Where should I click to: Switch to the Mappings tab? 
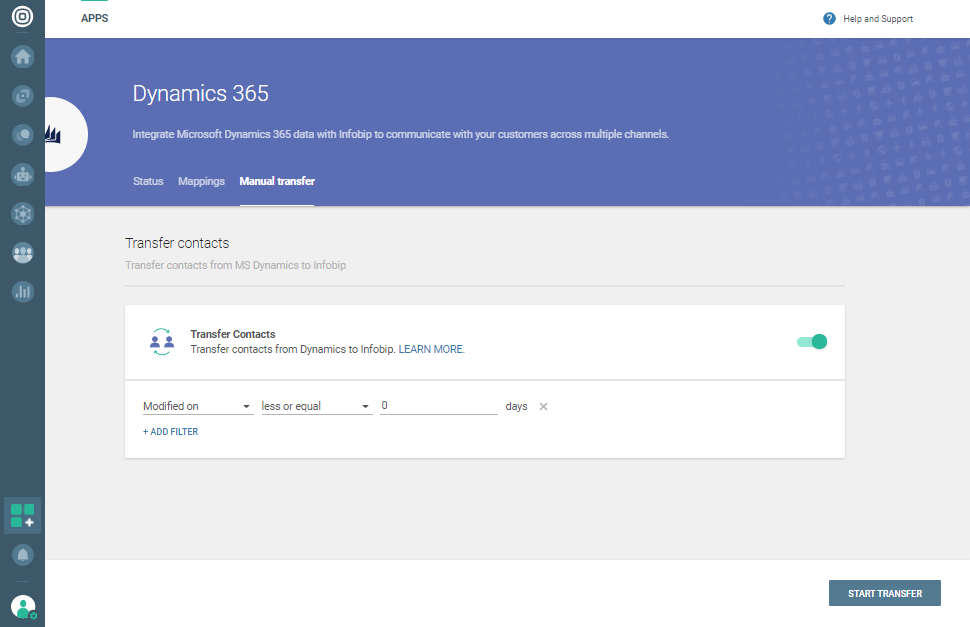coord(201,182)
